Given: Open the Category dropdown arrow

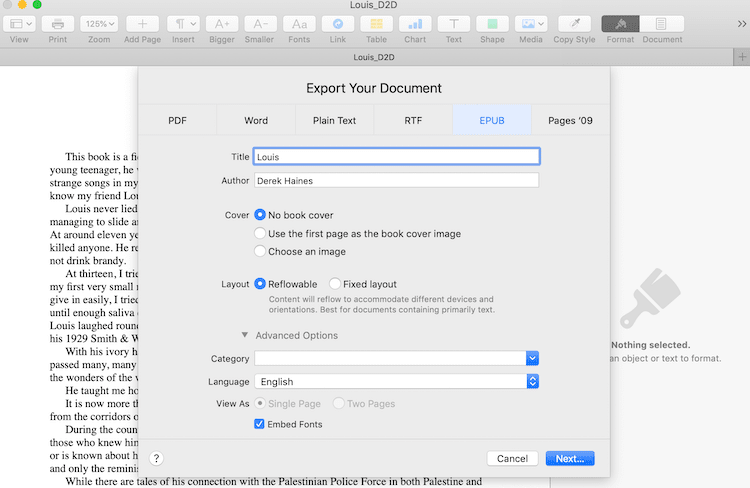Looking at the screenshot, I should (532, 358).
